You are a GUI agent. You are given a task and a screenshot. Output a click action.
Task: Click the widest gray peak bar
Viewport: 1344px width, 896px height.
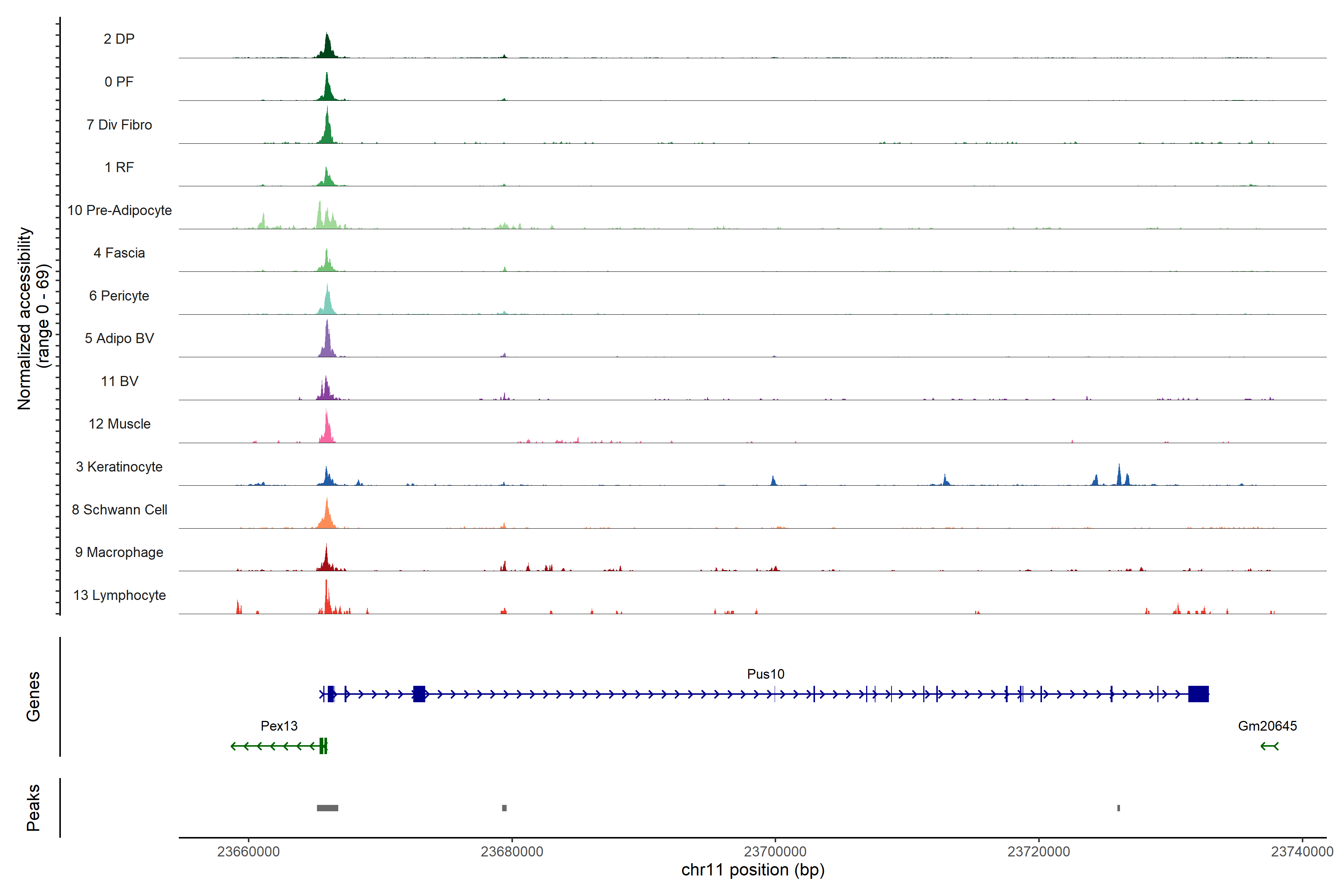327,808
